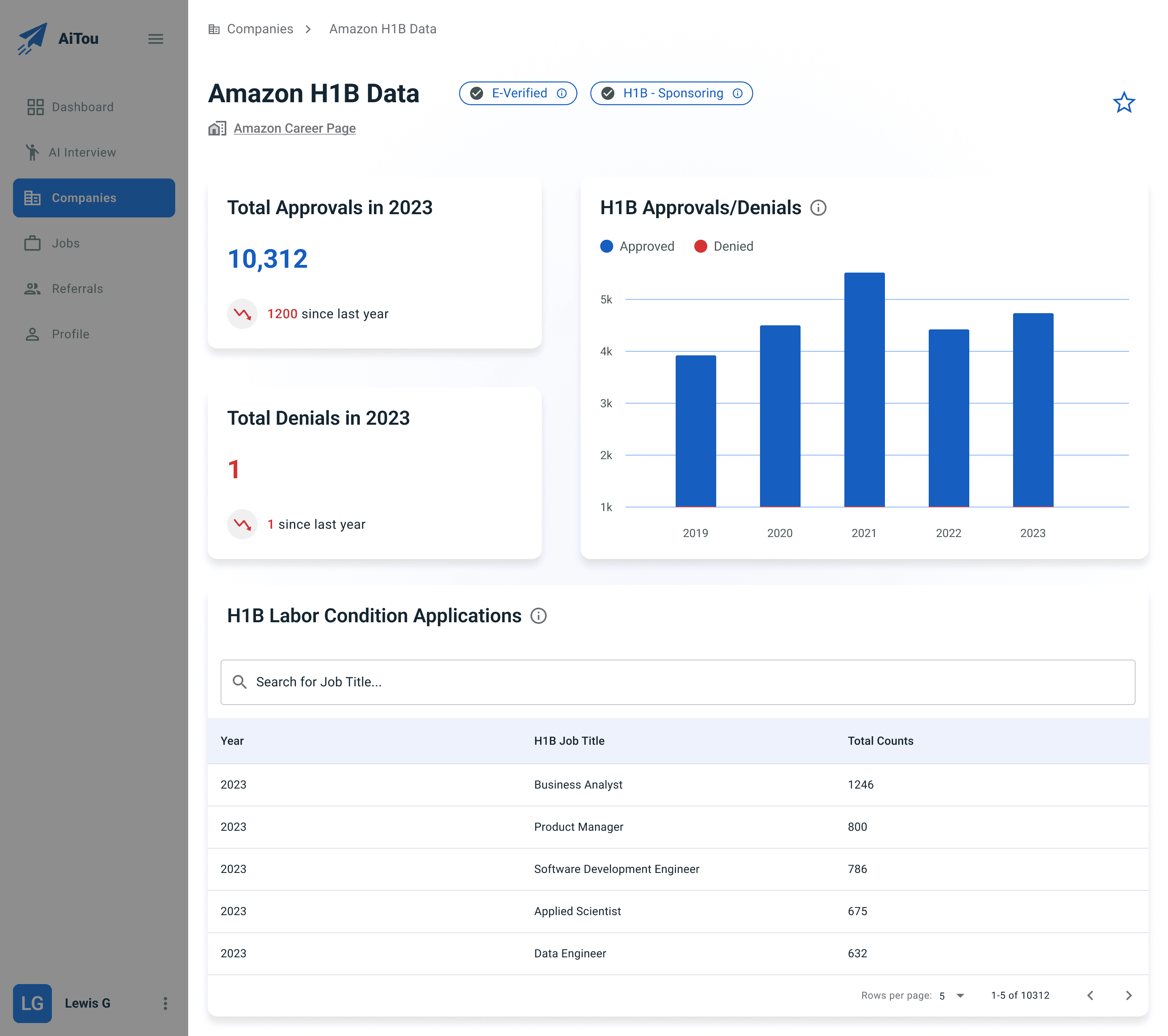Open Labor Condition Applications info icon
Viewport: 1168px width, 1036px height.
[x=538, y=616]
